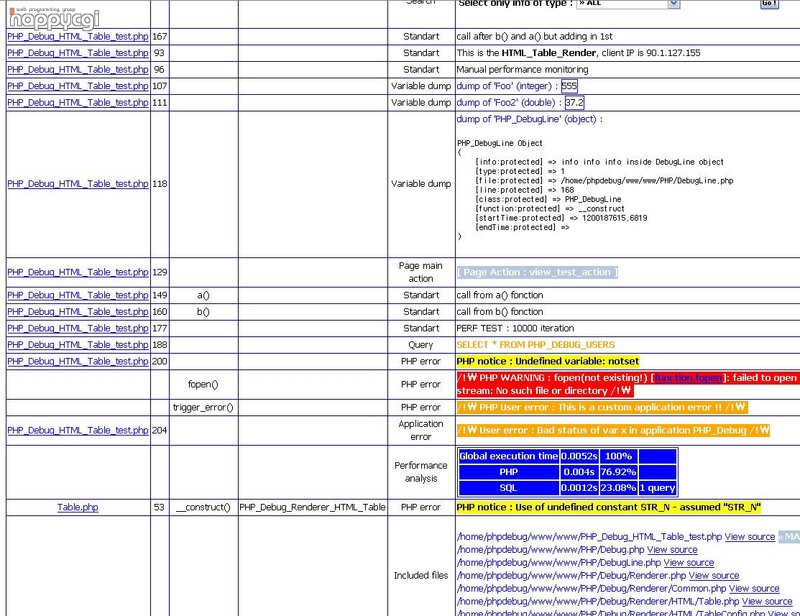Open test file link on line 188 row
This screenshot has height=616, width=800.
(x=78, y=345)
